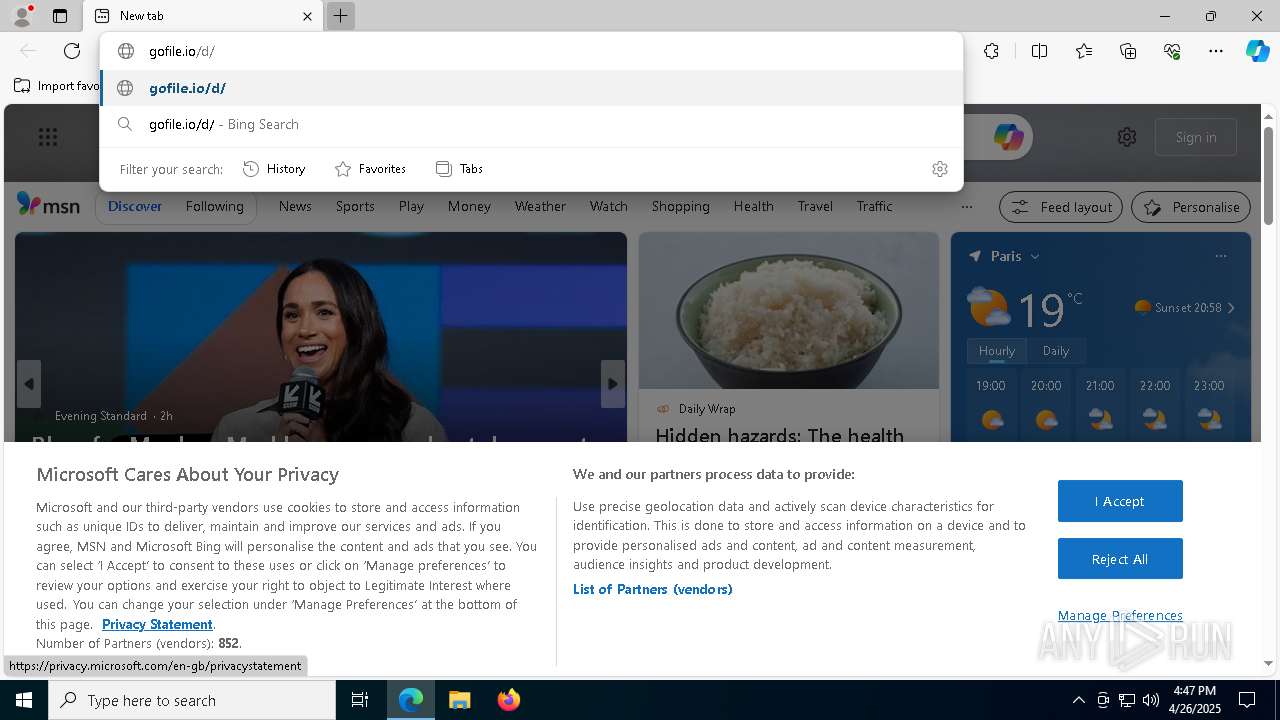
Task: Open the Travel category
Action: pyautogui.click(x=815, y=206)
